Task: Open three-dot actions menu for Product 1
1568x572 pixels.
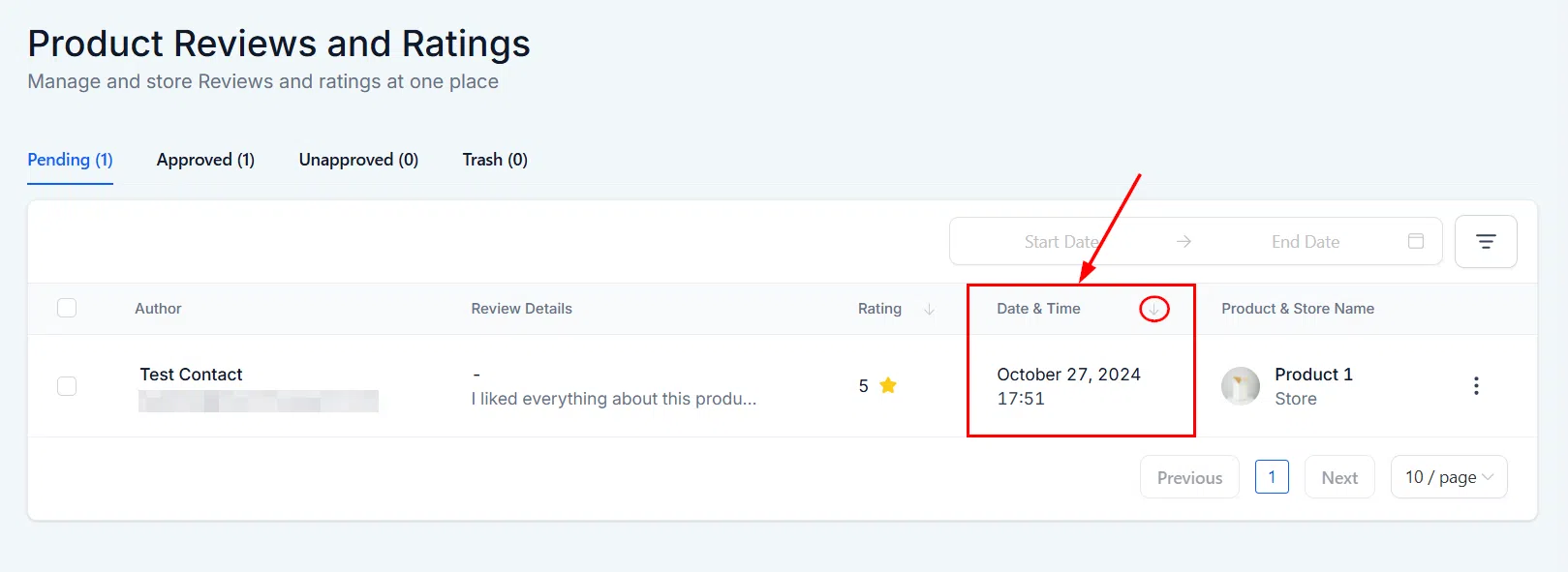Action: click(x=1476, y=385)
